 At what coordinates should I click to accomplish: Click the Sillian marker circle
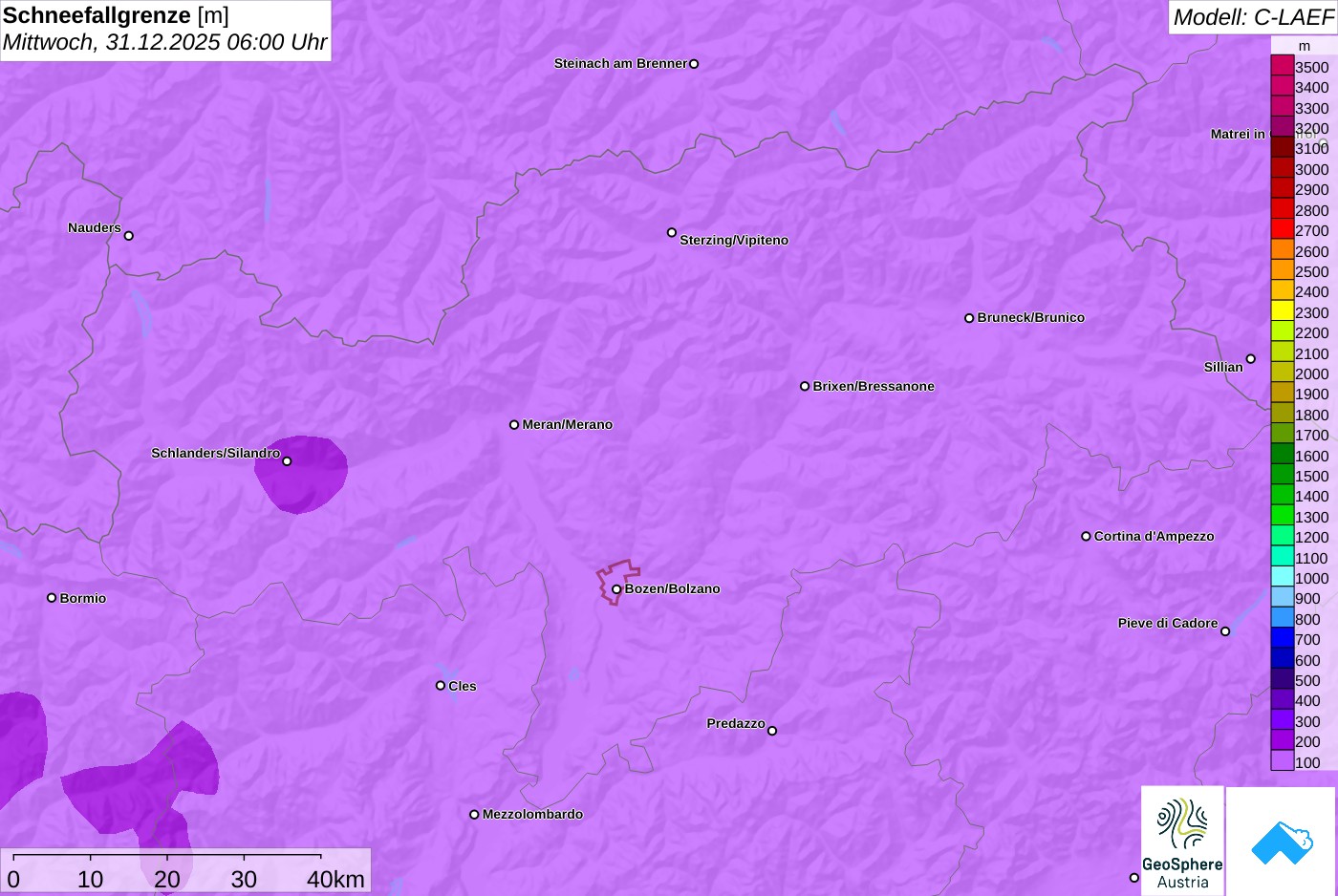tap(1251, 359)
